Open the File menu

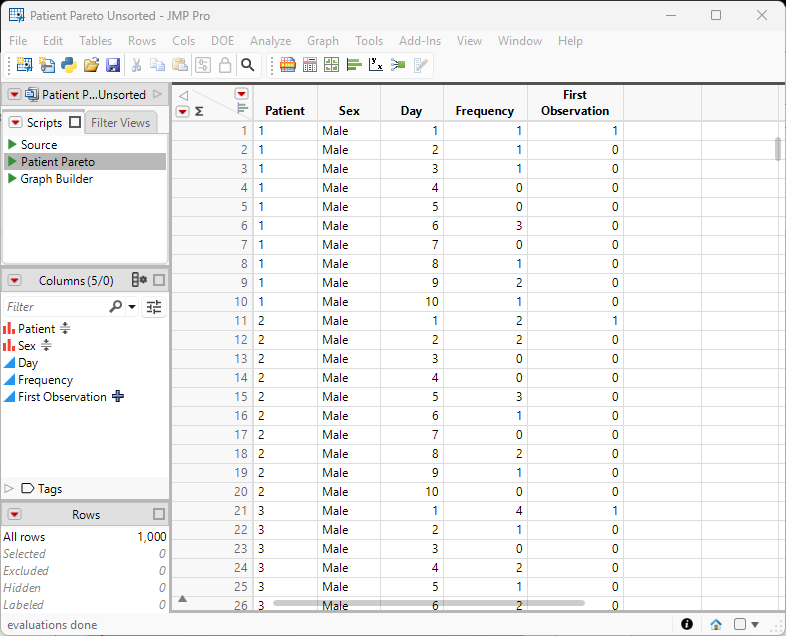click(x=18, y=41)
